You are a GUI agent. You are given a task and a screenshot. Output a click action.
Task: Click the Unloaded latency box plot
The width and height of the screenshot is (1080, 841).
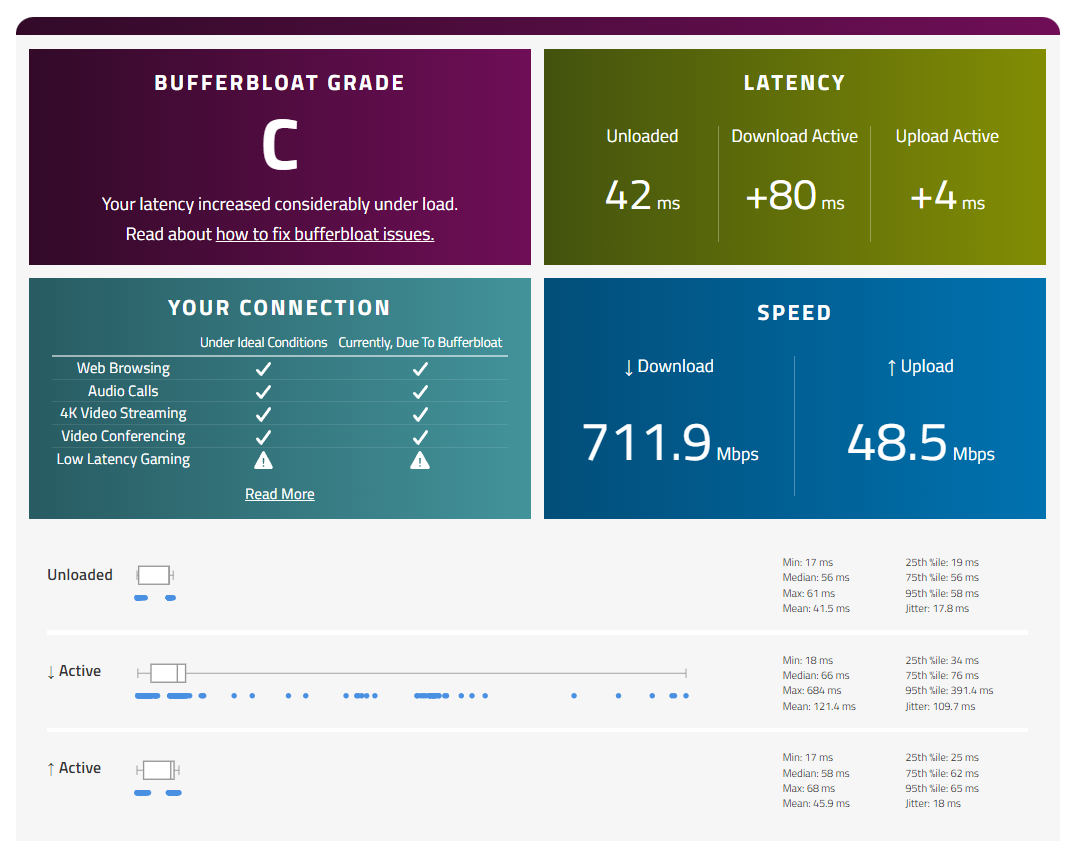(x=155, y=575)
